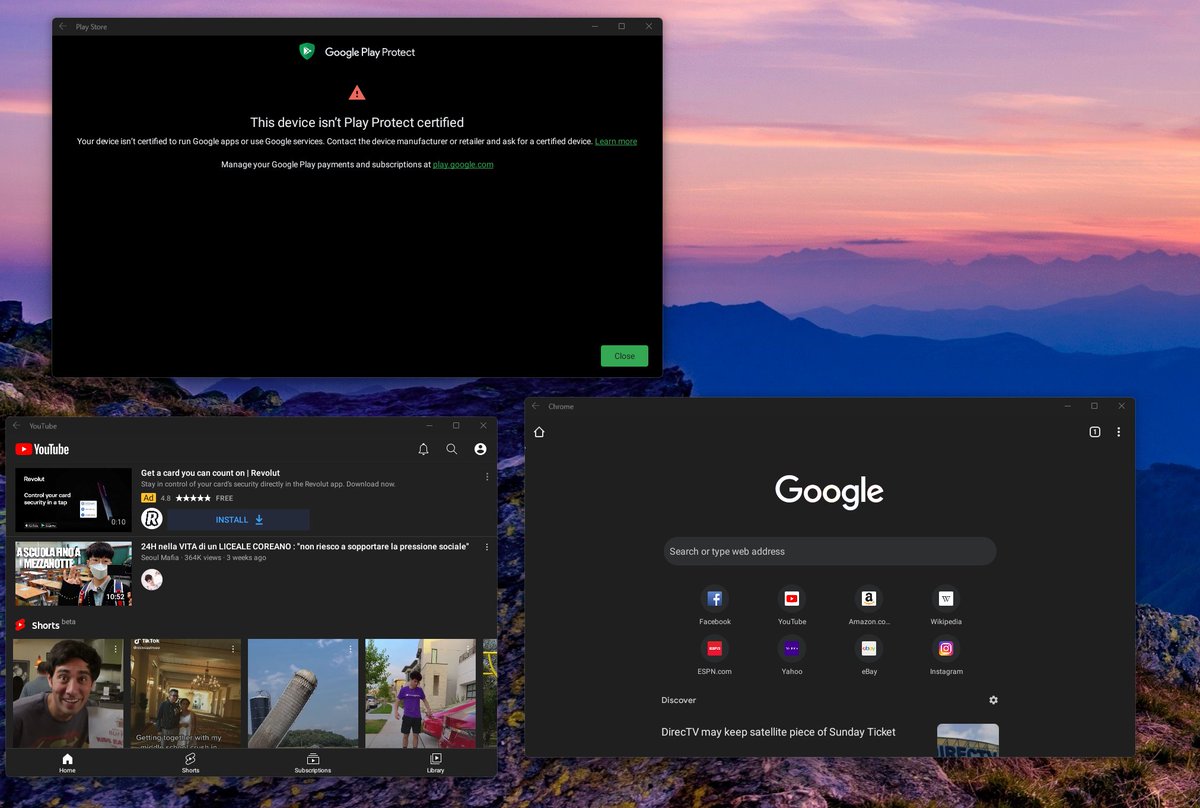Open the YouTube search magnifier

(452, 450)
